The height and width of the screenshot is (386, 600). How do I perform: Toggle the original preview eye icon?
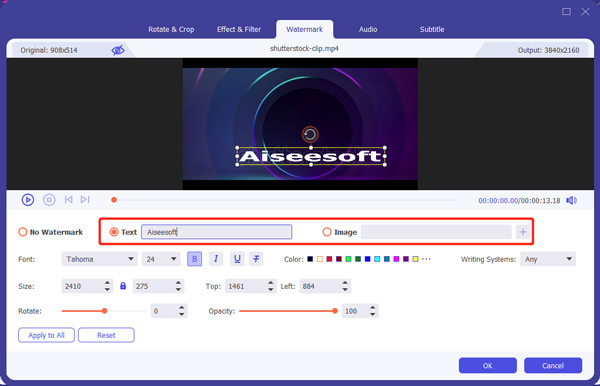[118, 50]
